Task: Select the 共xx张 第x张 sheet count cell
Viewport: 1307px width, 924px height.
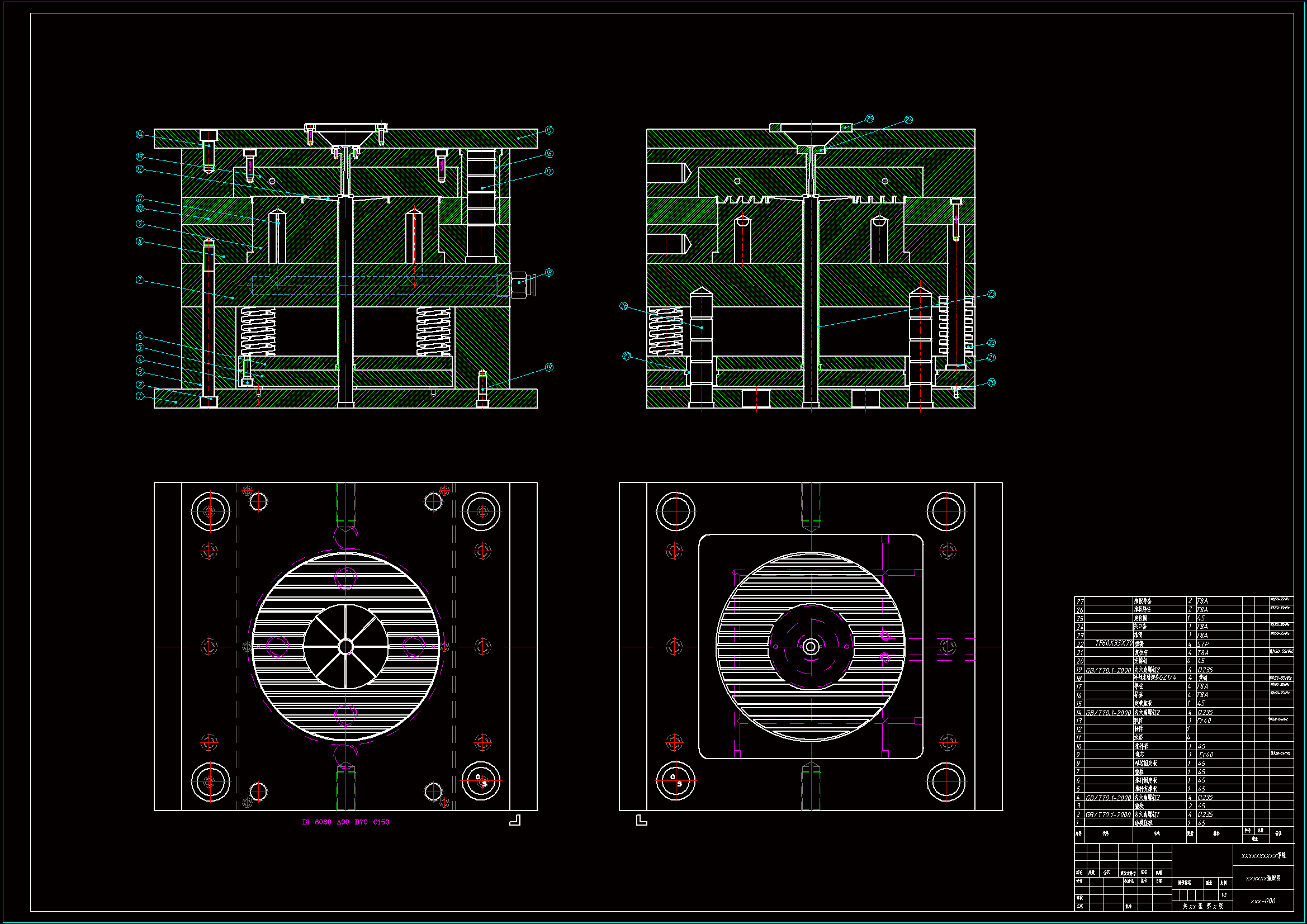Action: click(1202, 906)
